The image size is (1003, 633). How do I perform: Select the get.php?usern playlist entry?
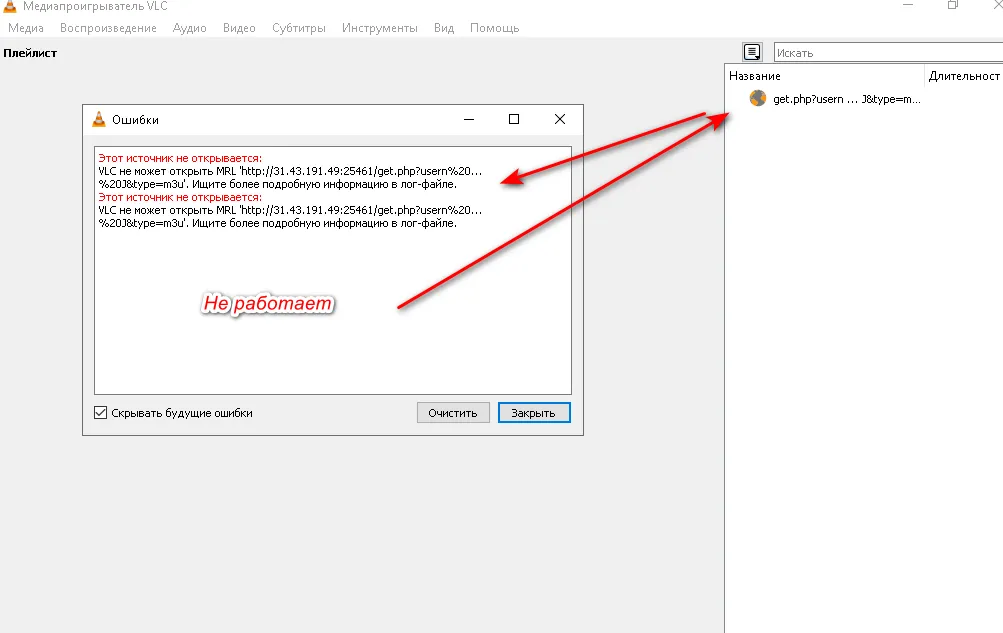tap(847, 99)
